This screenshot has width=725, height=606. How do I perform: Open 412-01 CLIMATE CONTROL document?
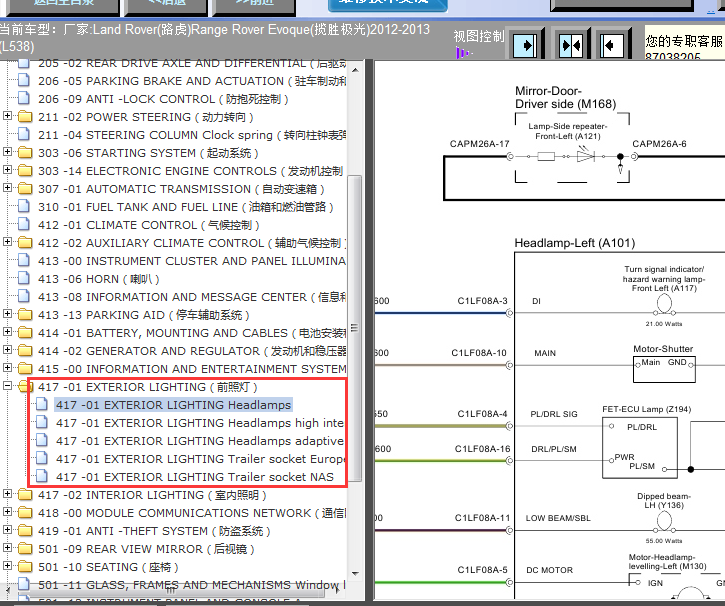pos(148,225)
